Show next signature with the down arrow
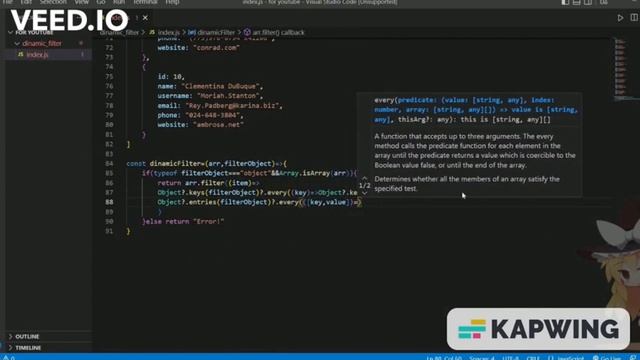The image size is (640, 360). tap(364, 193)
